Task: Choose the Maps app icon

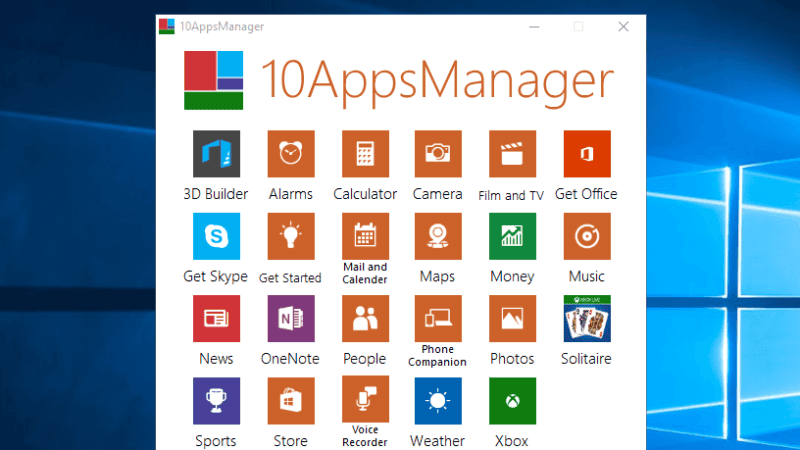Action: [438, 236]
